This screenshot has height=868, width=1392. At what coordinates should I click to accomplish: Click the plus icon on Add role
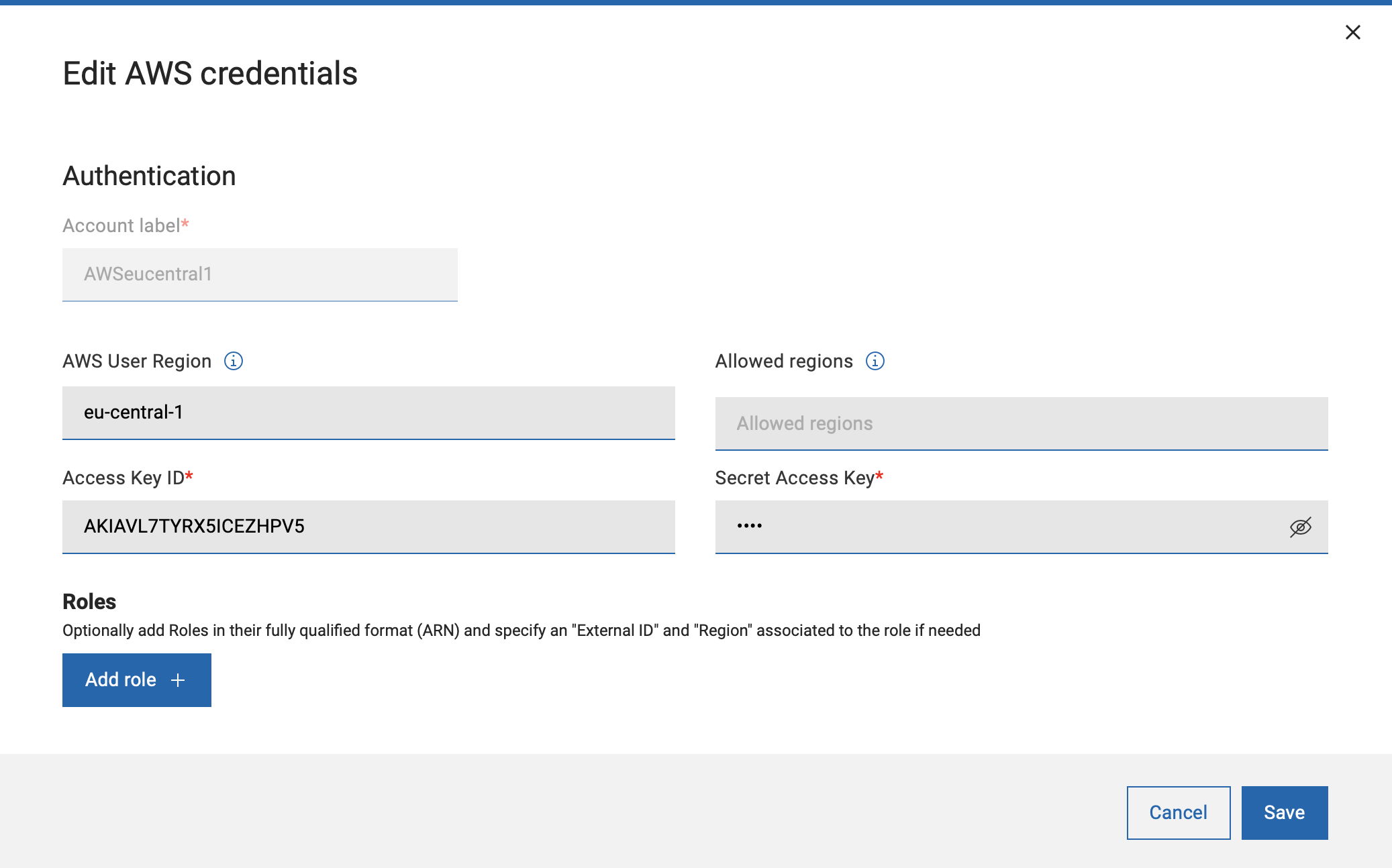[178, 680]
